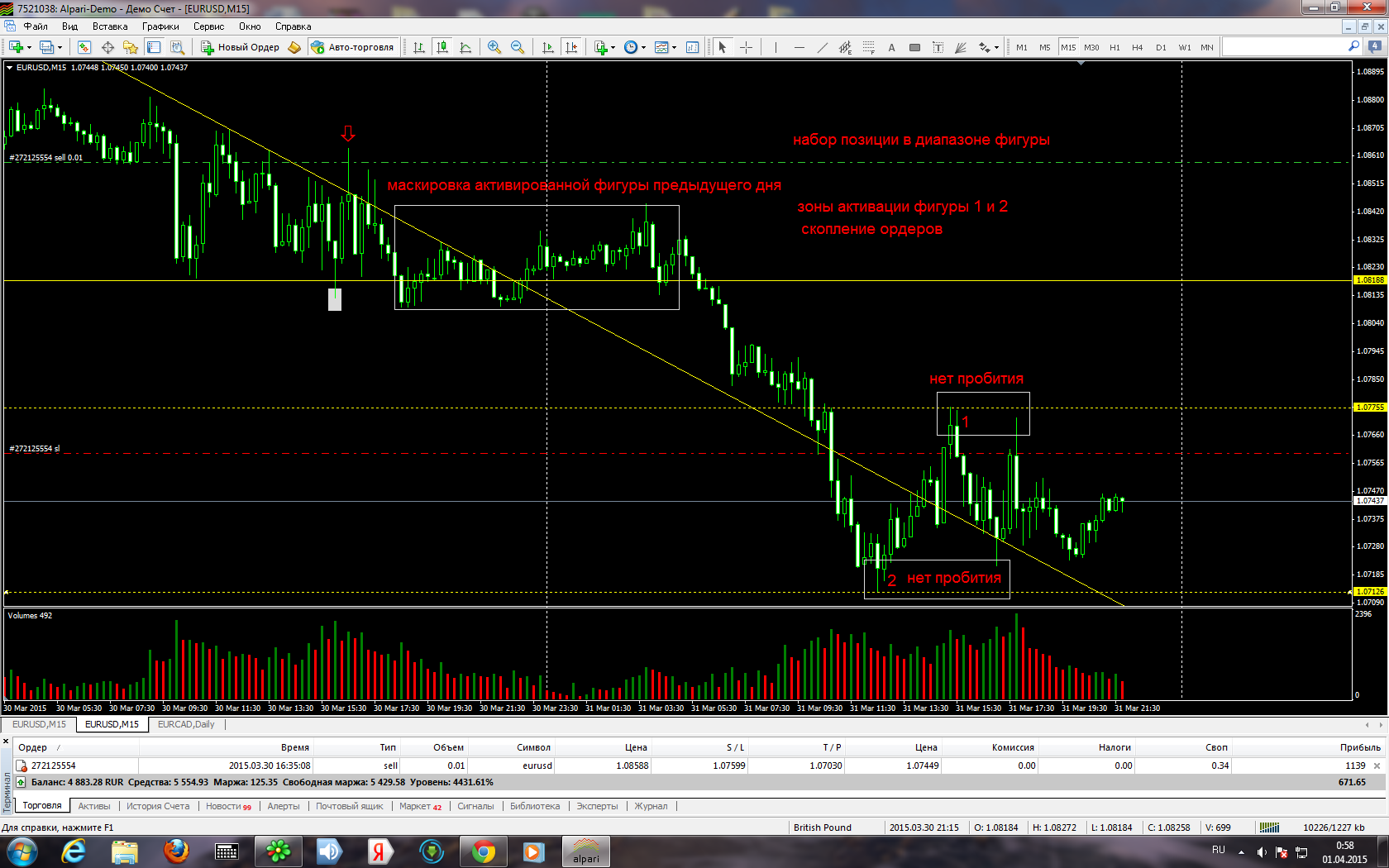Open the История Счета terminal tab
Screen dimensions: 1389x868
tap(158, 806)
